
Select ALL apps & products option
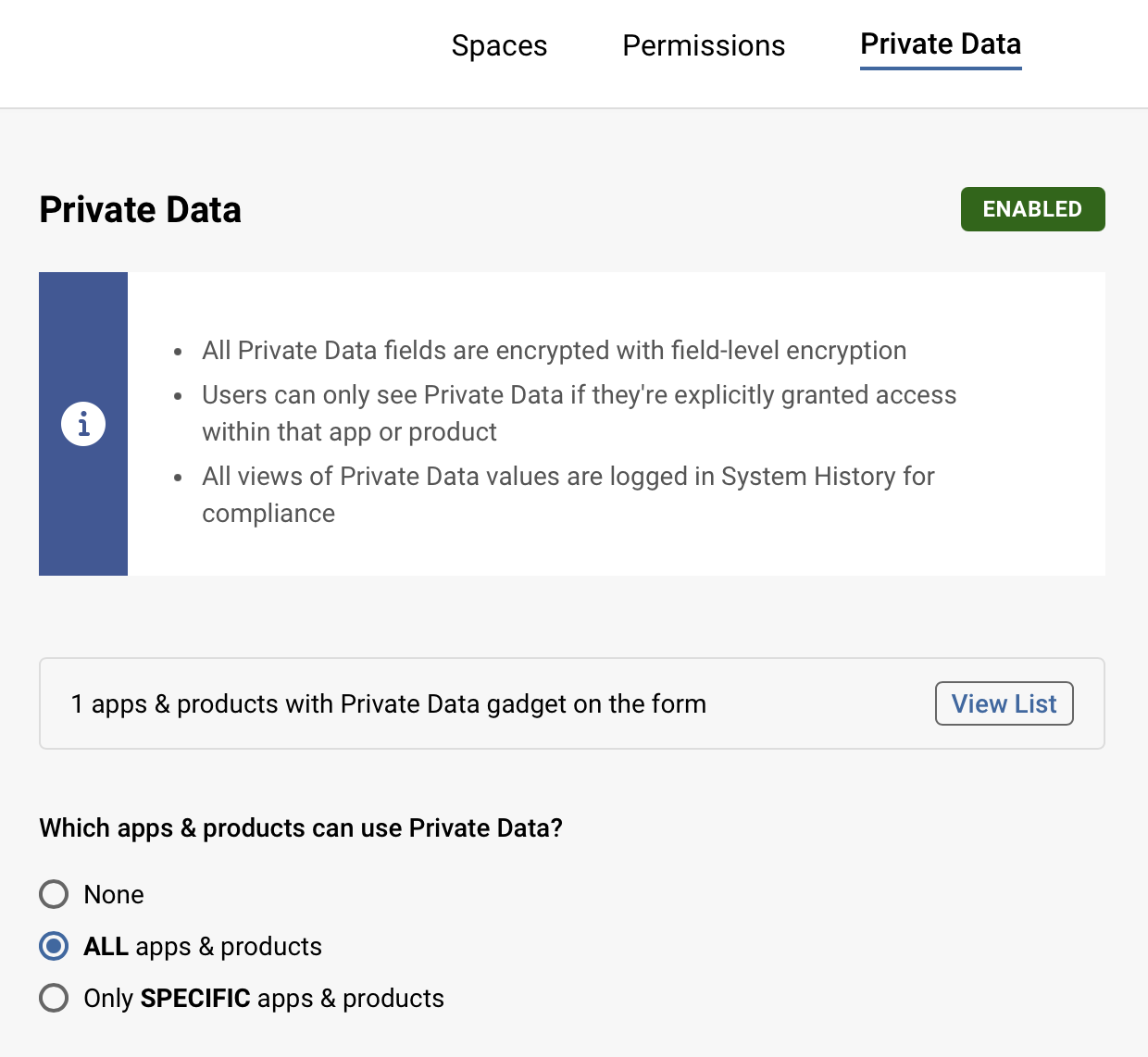[x=53, y=946]
